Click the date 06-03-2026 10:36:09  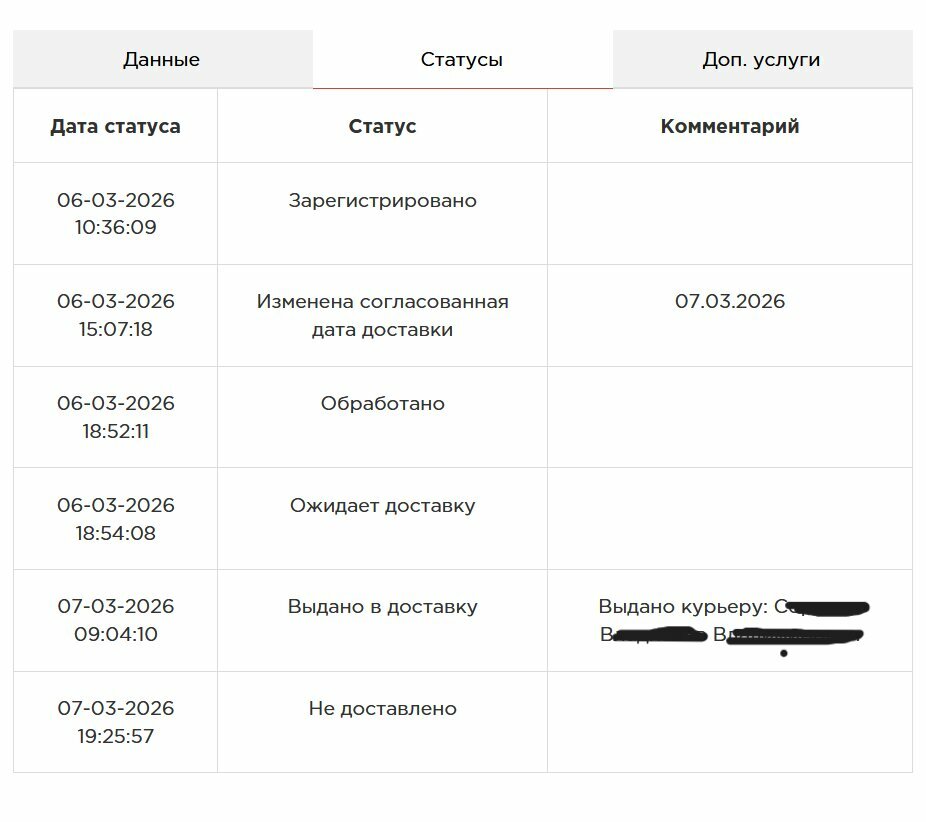(x=116, y=214)
